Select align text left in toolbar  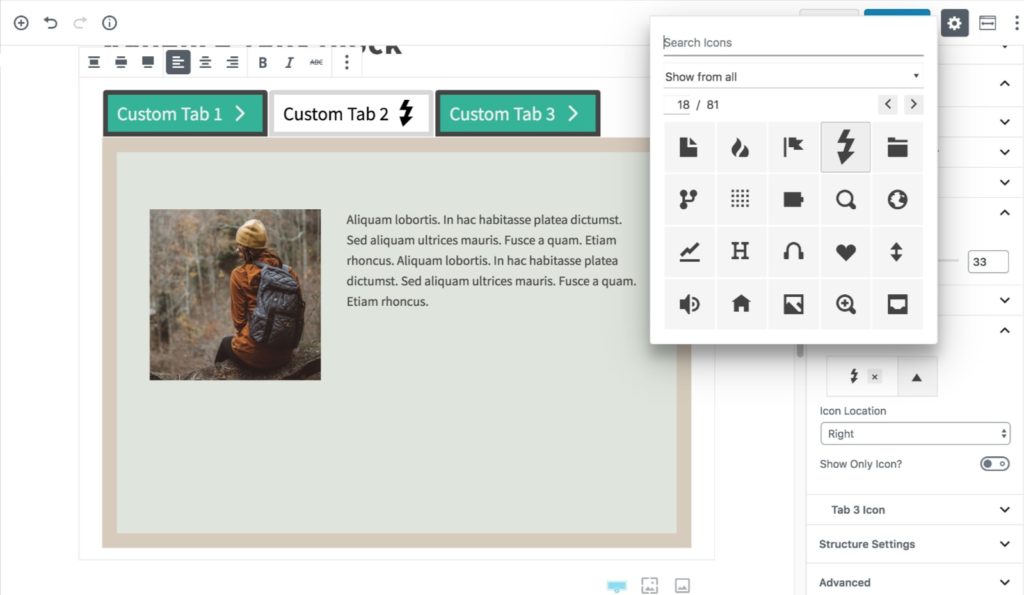click(x=178, y=62)
